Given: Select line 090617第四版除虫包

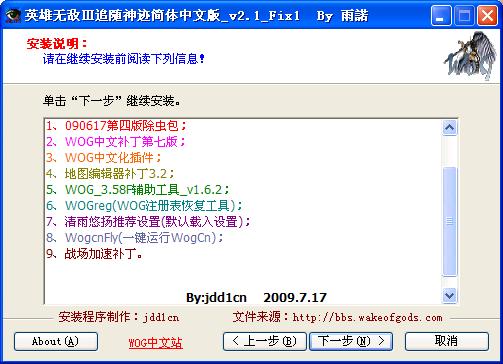Looking at the screenshot, I should [116, 126].
